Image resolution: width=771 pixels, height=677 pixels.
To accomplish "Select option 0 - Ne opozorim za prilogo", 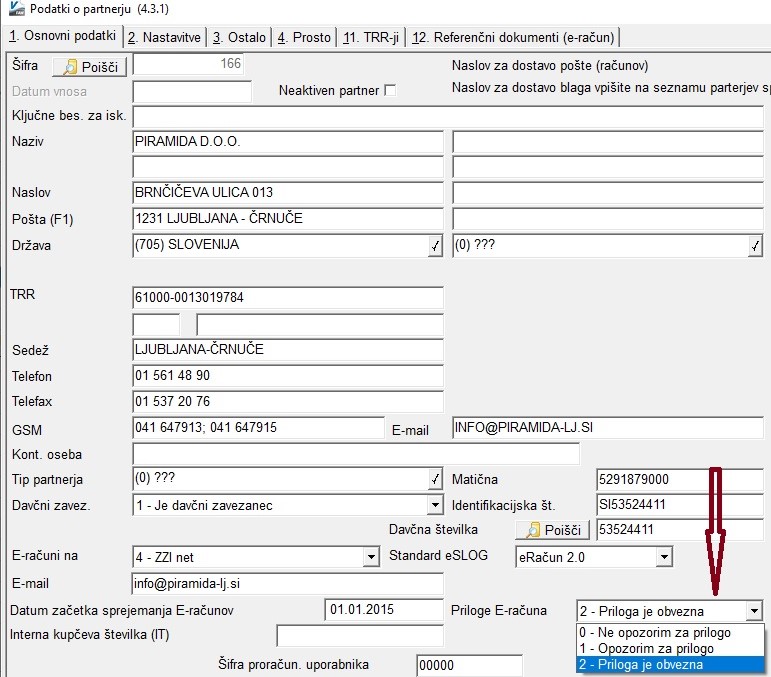I will [x=670, y=632].
